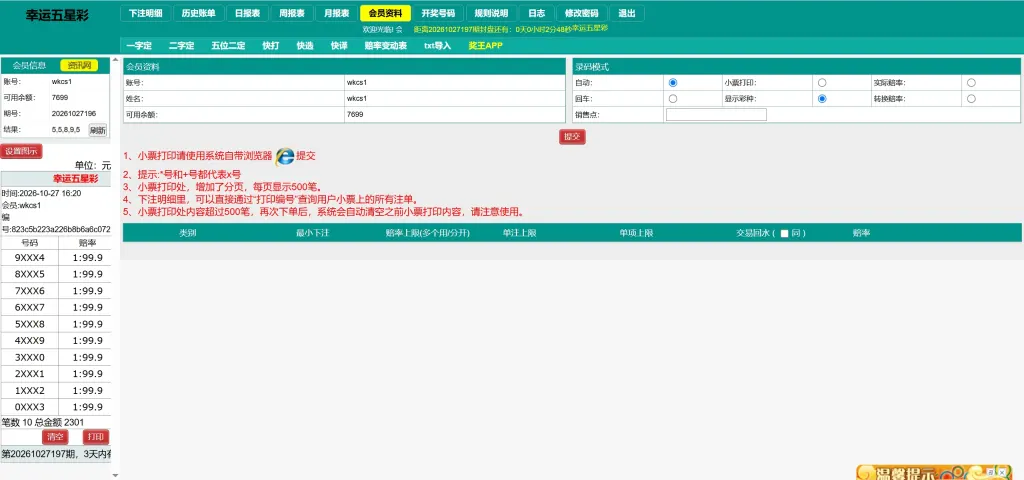Select the 自动 radio button
The image size is (1024, 480).
(x=673, y=83)
